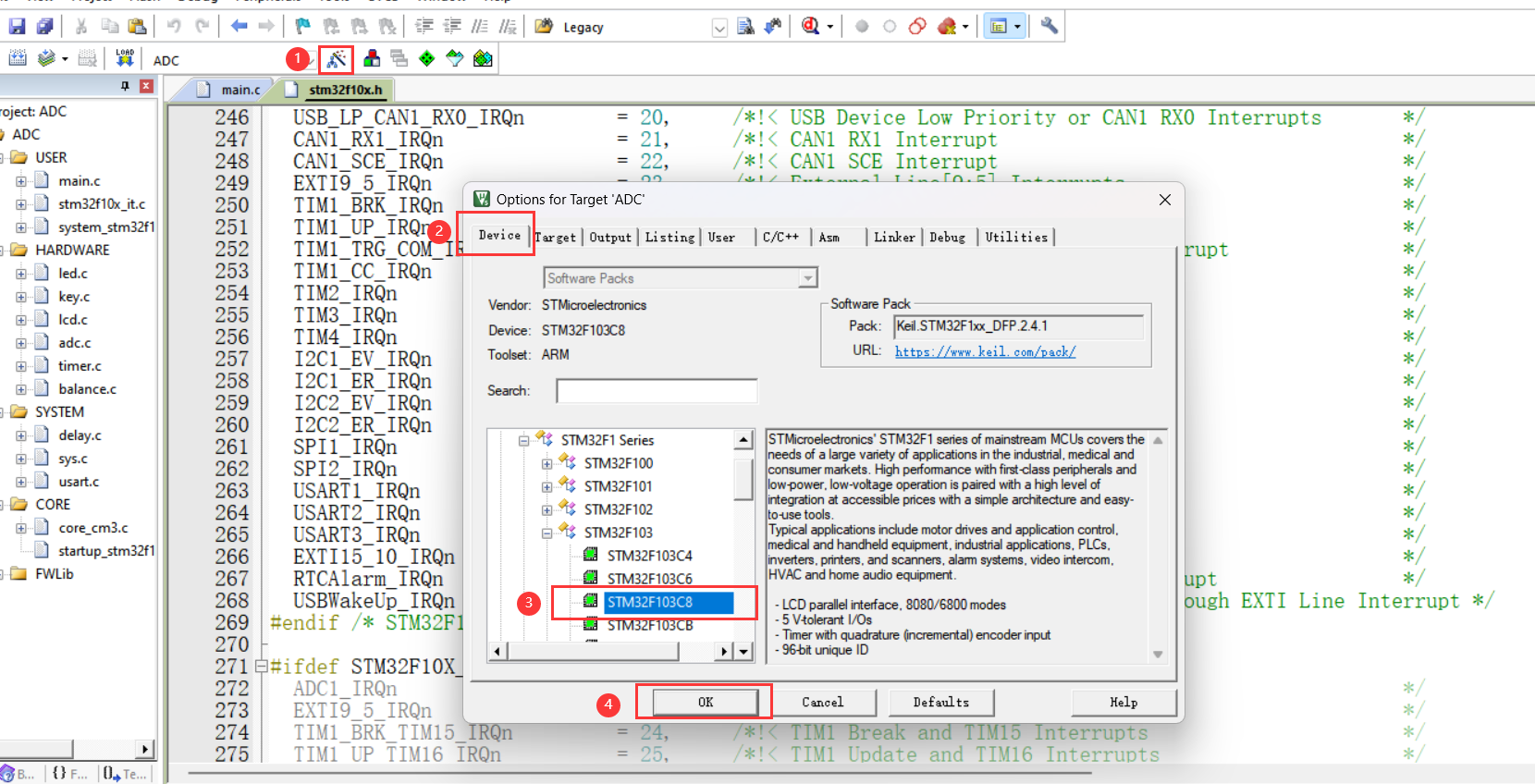Select STM32F103C4 in device list
Screen dimensions: 1535x784
tap(649, 556)
